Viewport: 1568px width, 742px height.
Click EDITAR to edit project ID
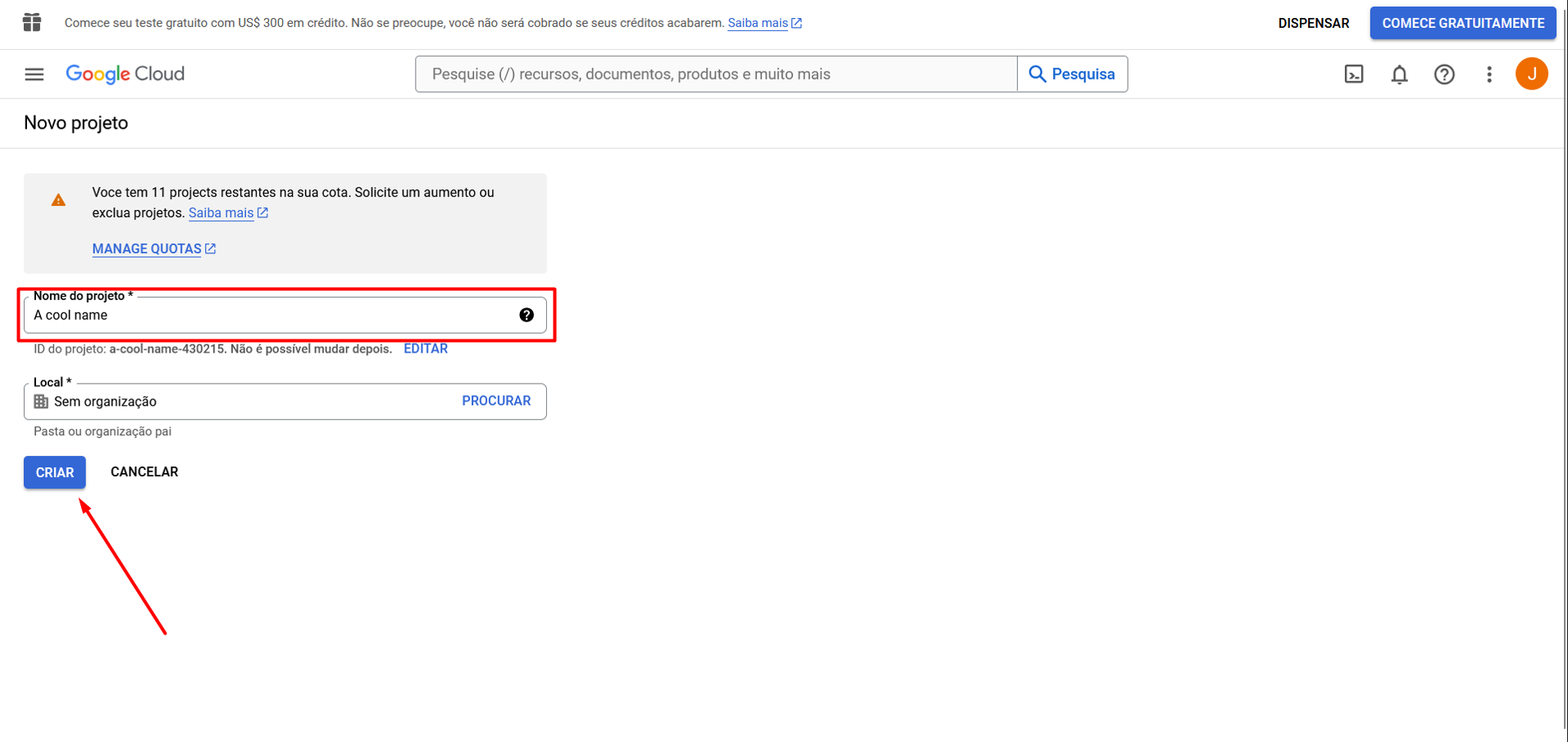click(426, 349)
